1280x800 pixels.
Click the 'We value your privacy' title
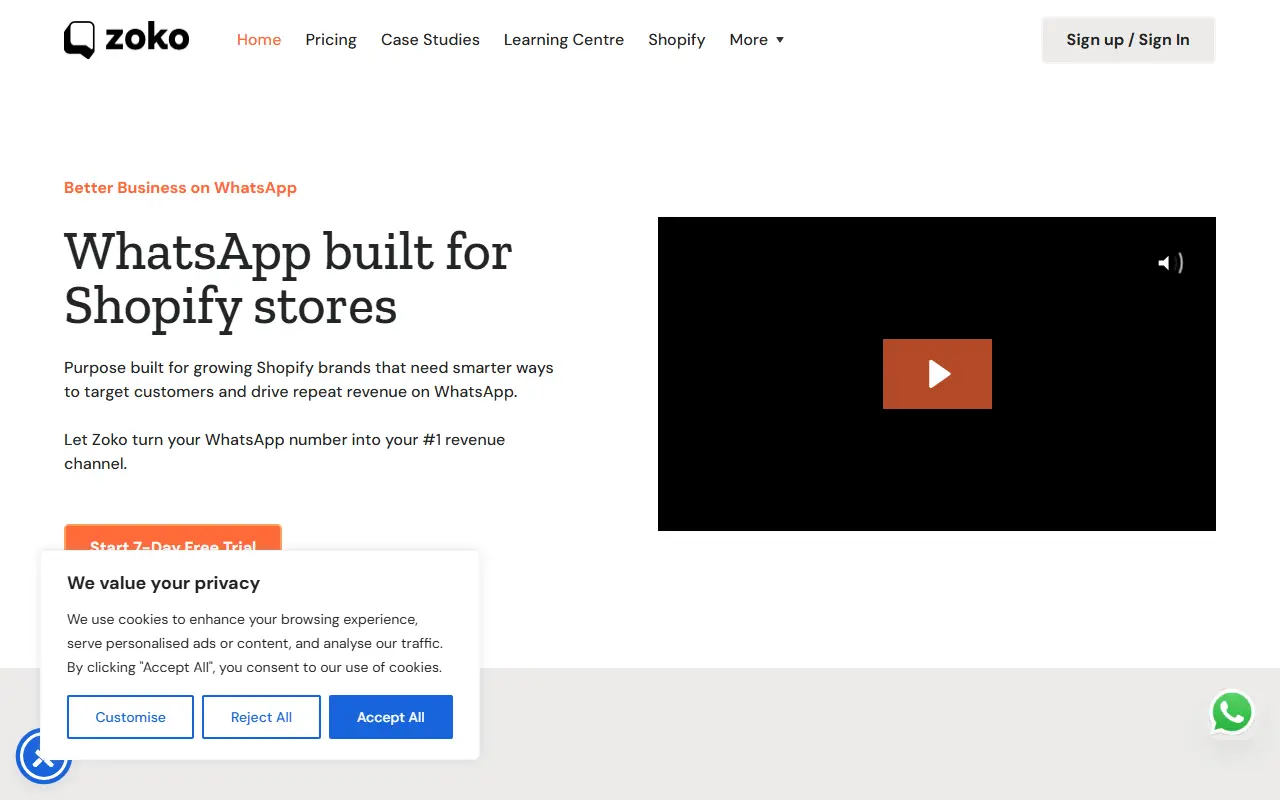click(163, 583)
